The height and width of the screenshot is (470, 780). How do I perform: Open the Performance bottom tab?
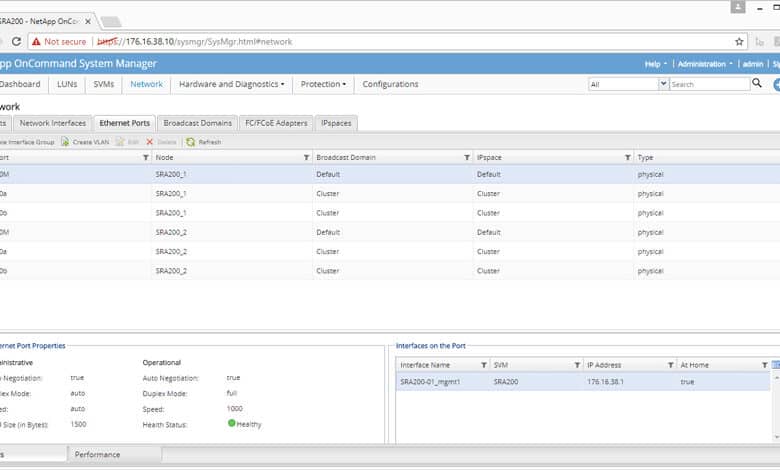(x=98, y=455)
